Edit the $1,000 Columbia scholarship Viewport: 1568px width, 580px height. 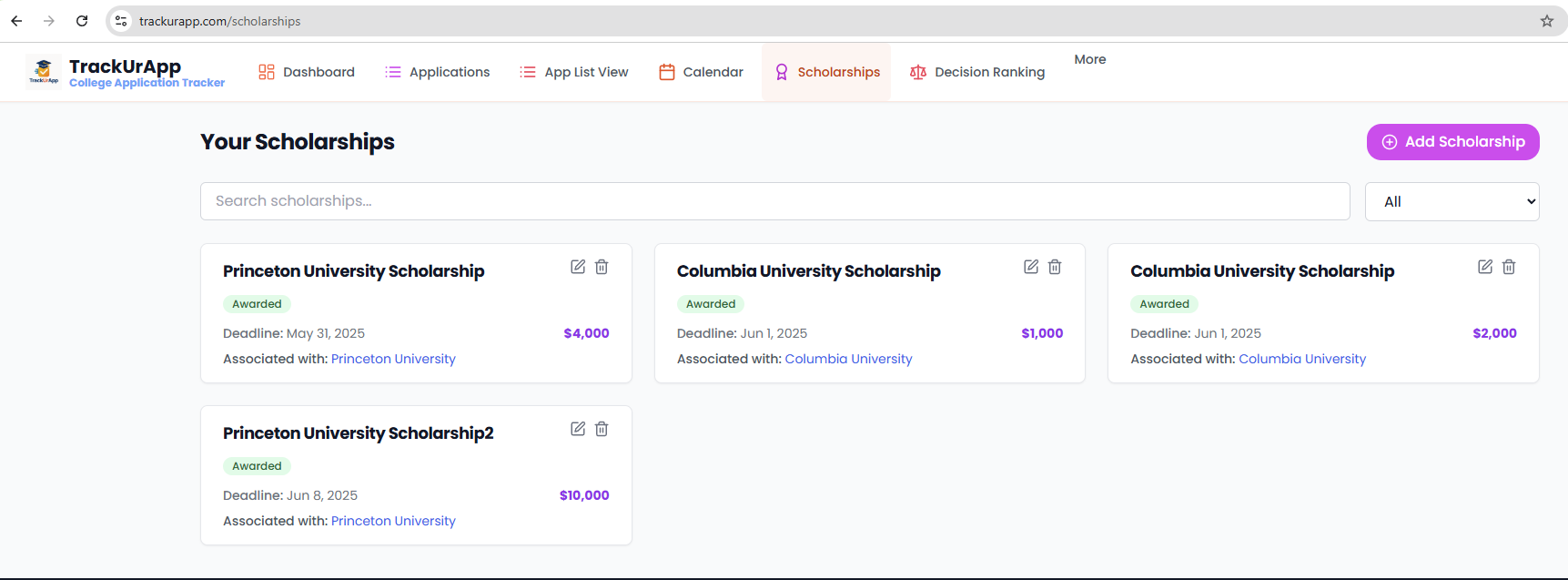[1031, 267]
